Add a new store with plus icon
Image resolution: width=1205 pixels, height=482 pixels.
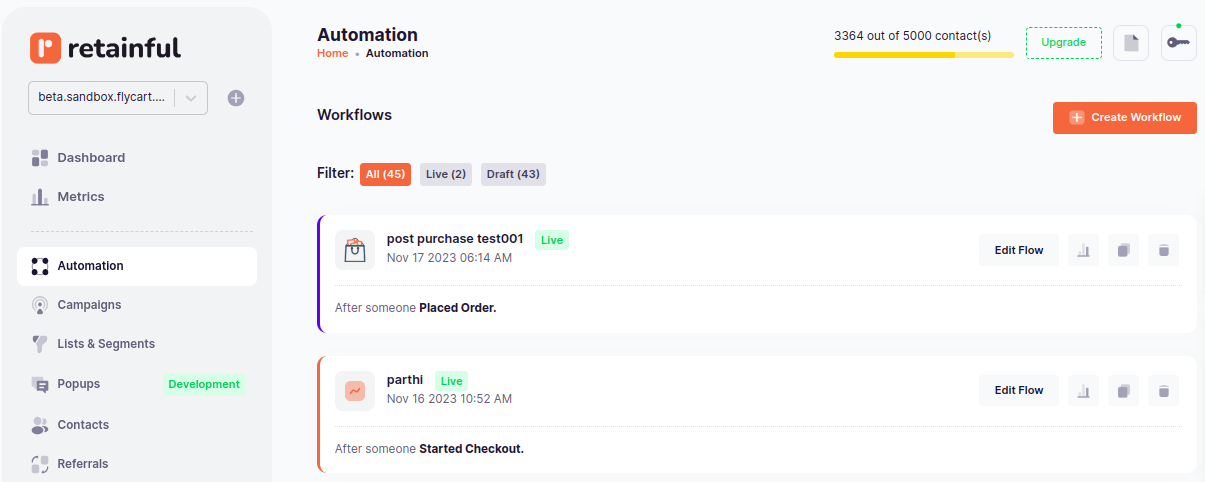[236, 98]
